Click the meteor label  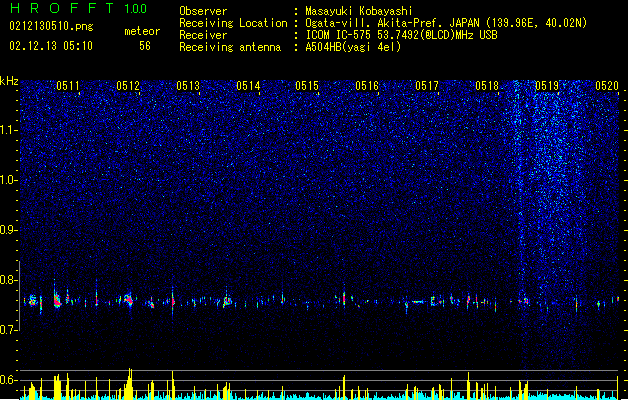tap(142, 31)
